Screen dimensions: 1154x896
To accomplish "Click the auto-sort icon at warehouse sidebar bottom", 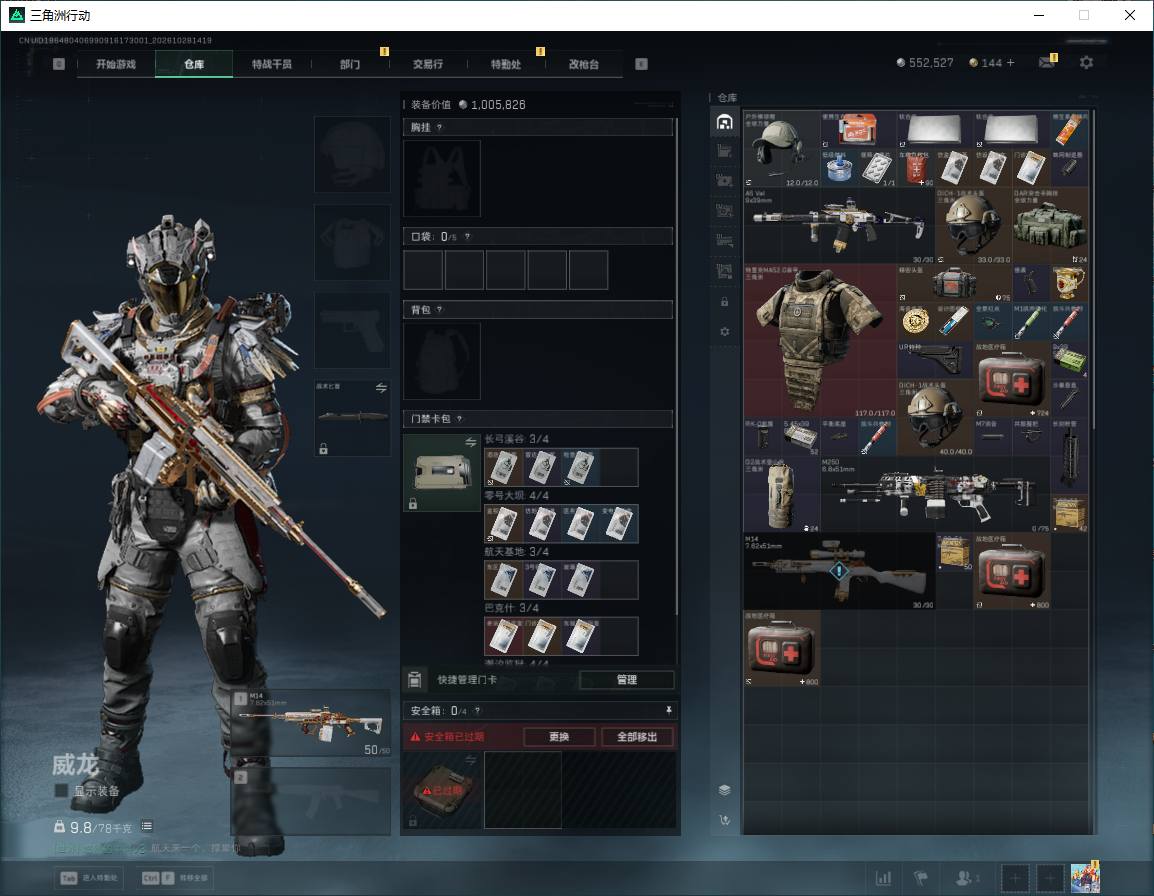I will [x=724, y=819].
